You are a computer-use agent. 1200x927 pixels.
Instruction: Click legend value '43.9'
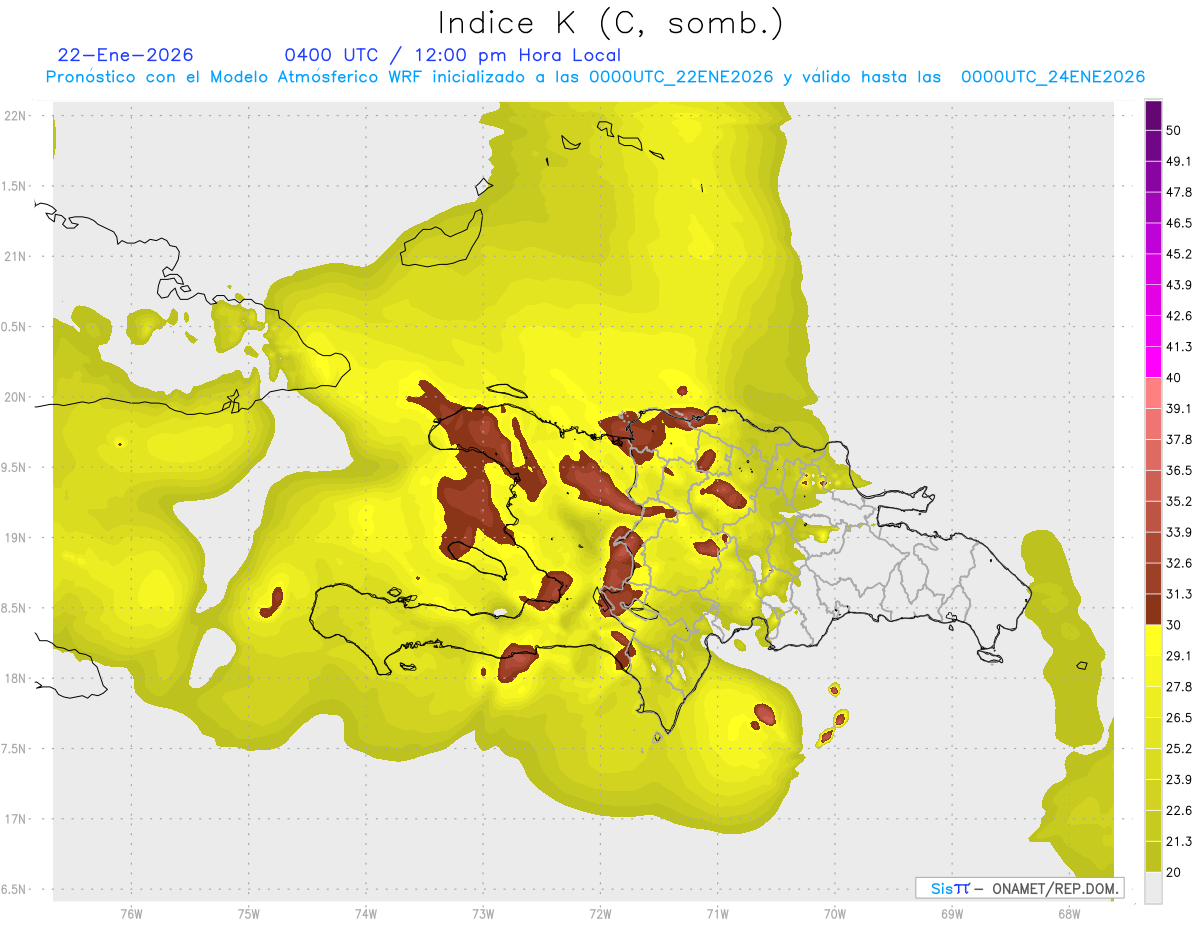pyautogui.click(x=1179, y=285)
